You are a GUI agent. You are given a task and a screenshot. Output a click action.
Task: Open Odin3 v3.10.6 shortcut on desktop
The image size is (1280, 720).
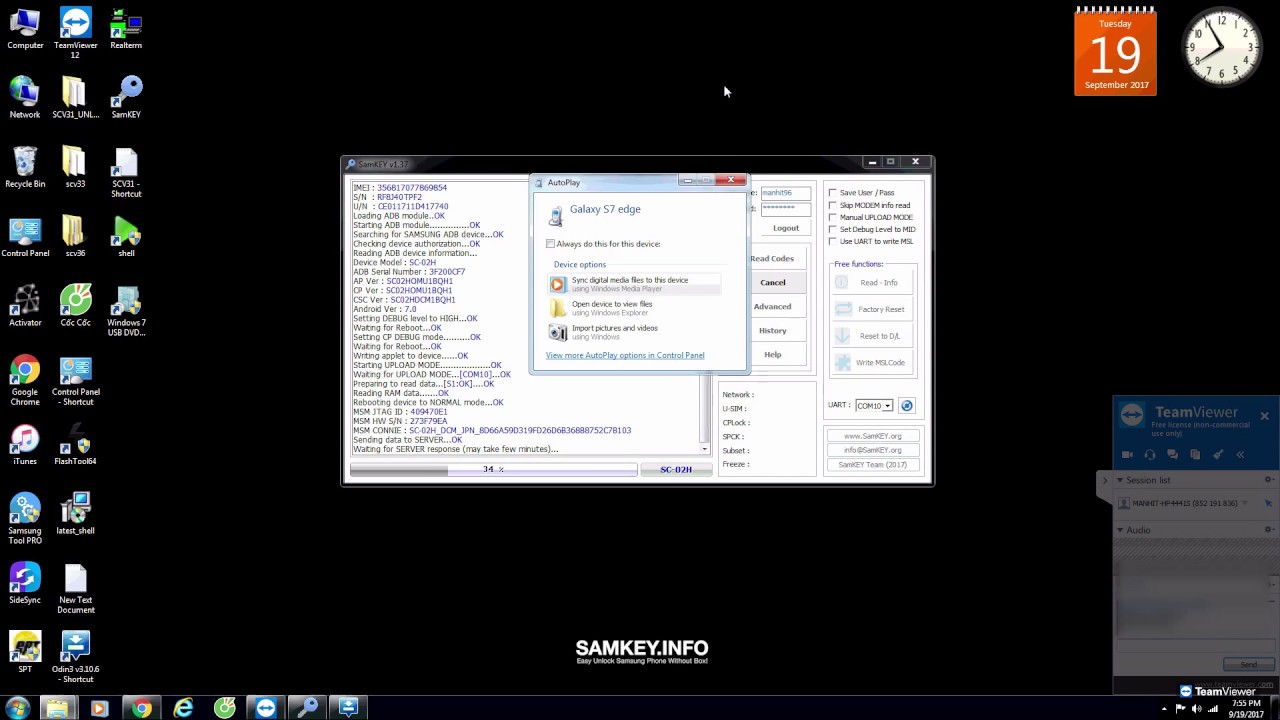tap(75, 657)
